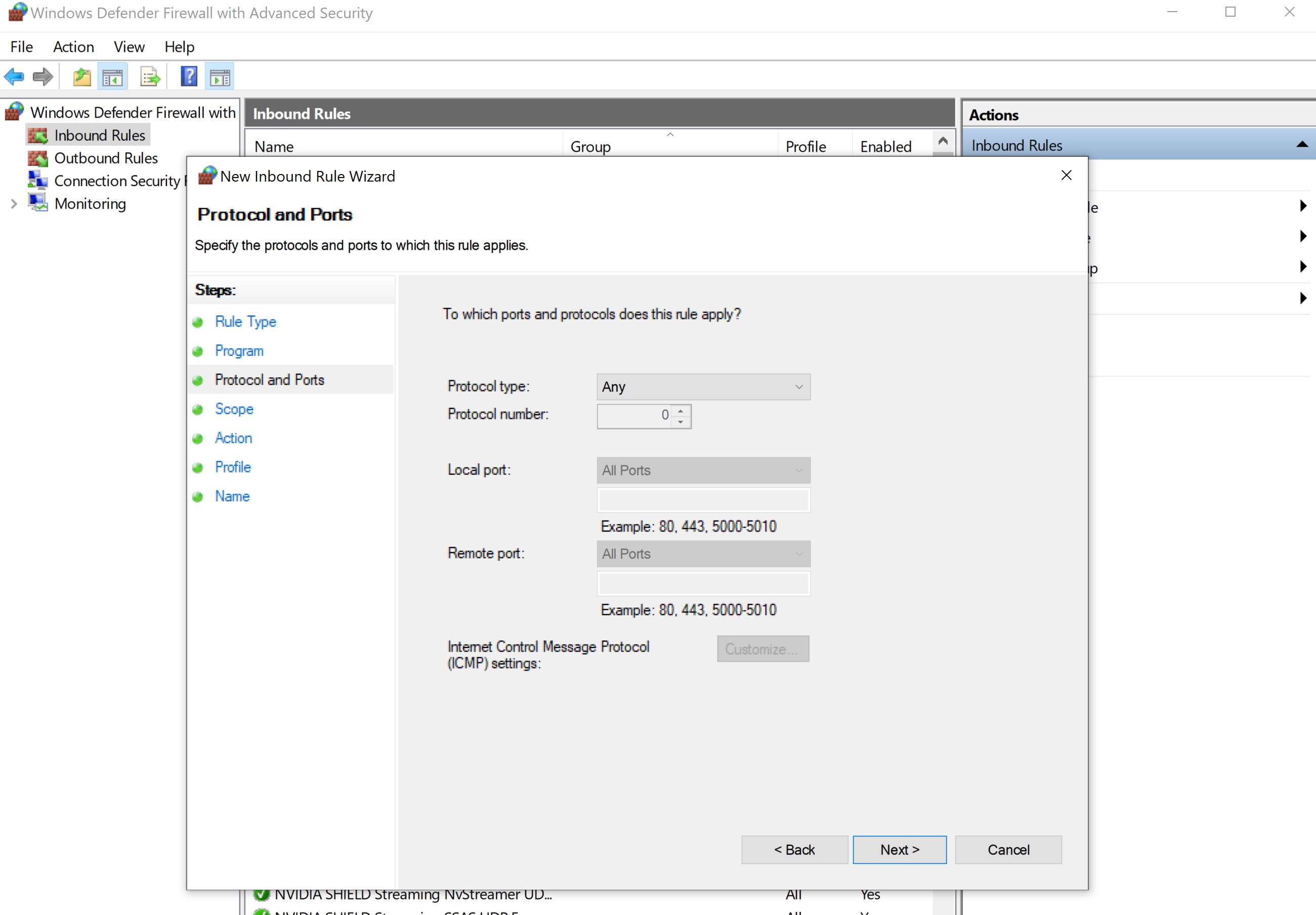Click the Next button

(899, 850)
